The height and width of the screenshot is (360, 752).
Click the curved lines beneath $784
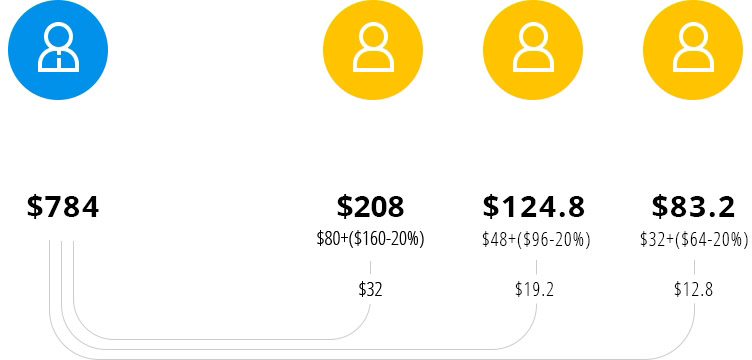click(x=61, y=288)
